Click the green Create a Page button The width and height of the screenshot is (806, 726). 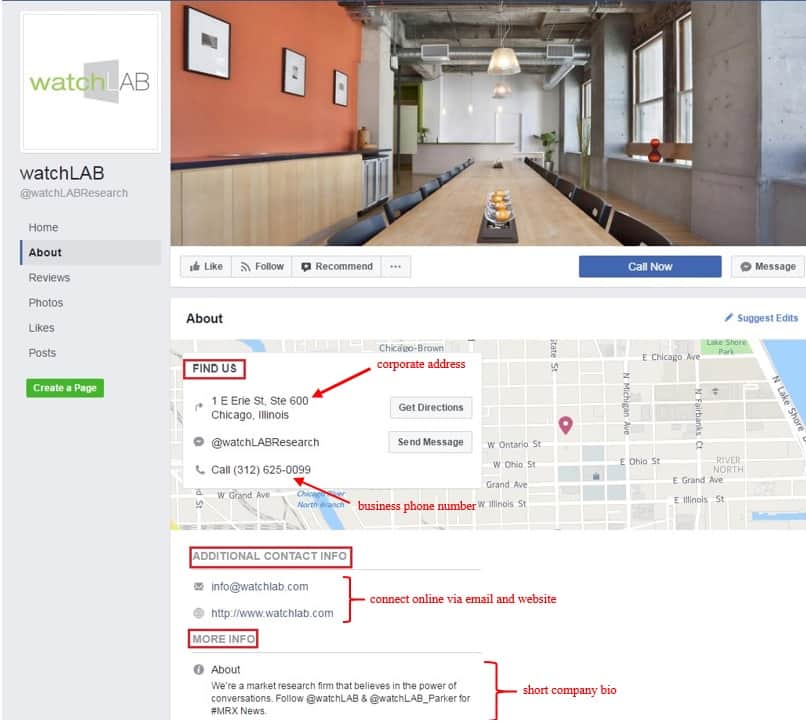click(65, 388)
